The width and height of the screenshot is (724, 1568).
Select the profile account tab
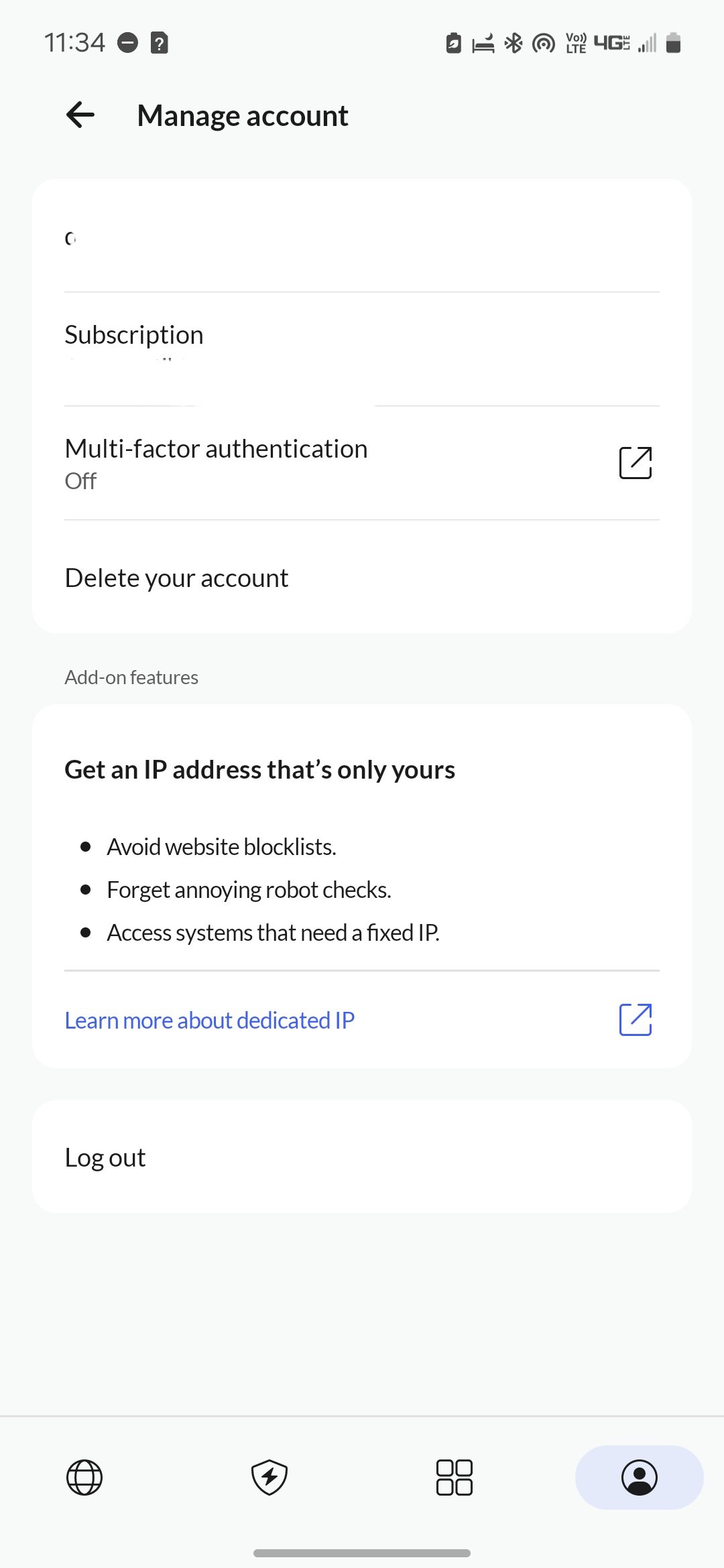tap(640, 1478)
